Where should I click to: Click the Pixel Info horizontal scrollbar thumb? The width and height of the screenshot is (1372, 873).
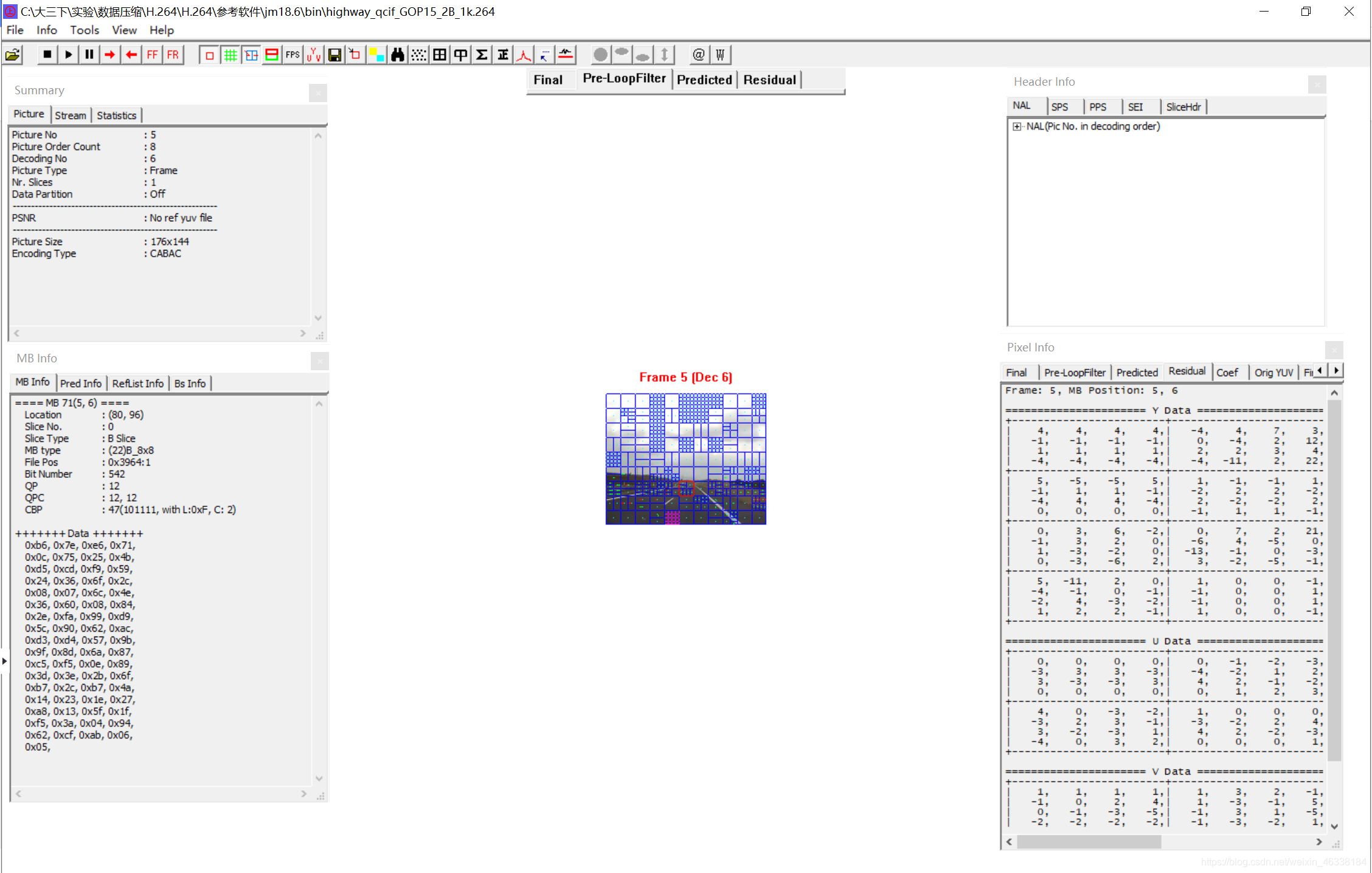coord(1089,842)
